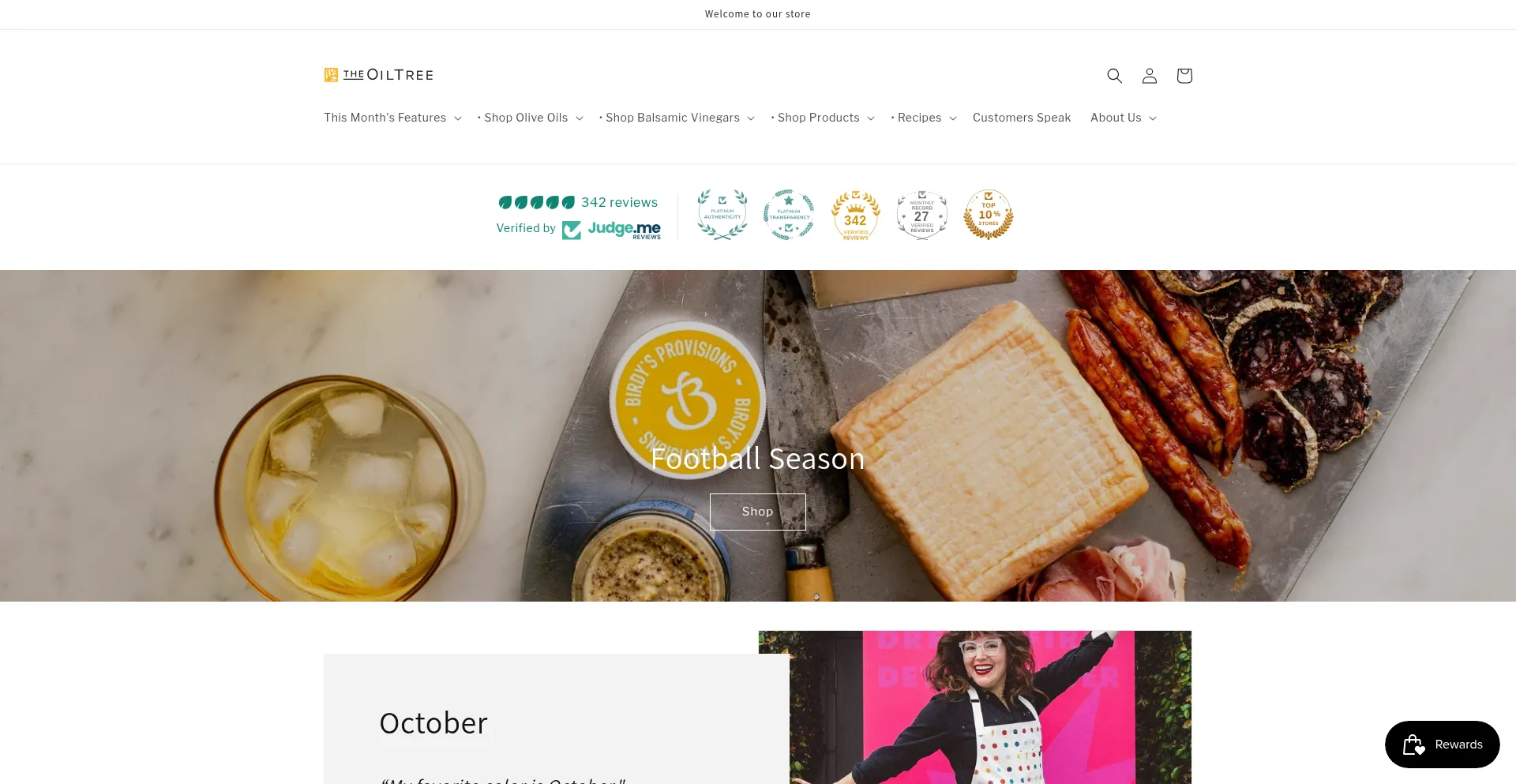
Task: Click the Monthly Record 27 badge
Action: coord(921,215)
